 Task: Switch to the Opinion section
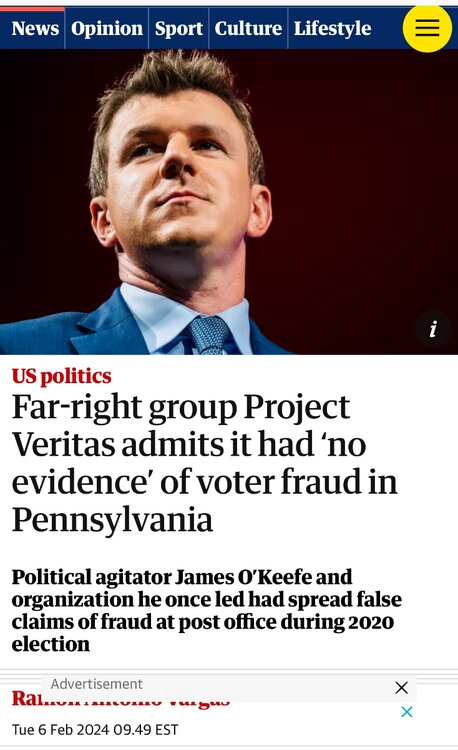(x=107, y=29)
